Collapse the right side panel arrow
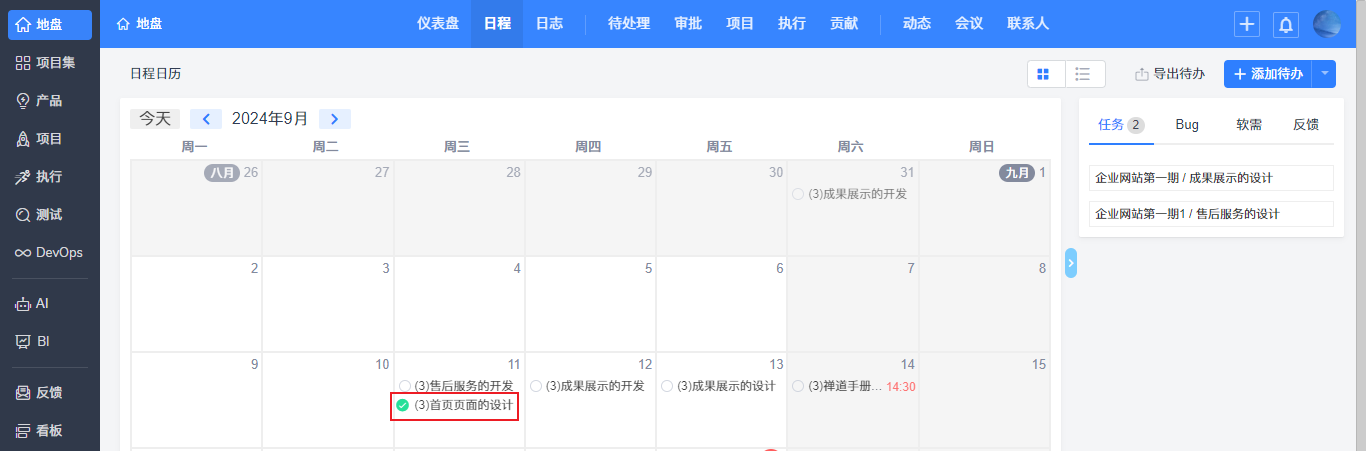The height and width of the screenshot is (451, 1366). point(1071,263)
